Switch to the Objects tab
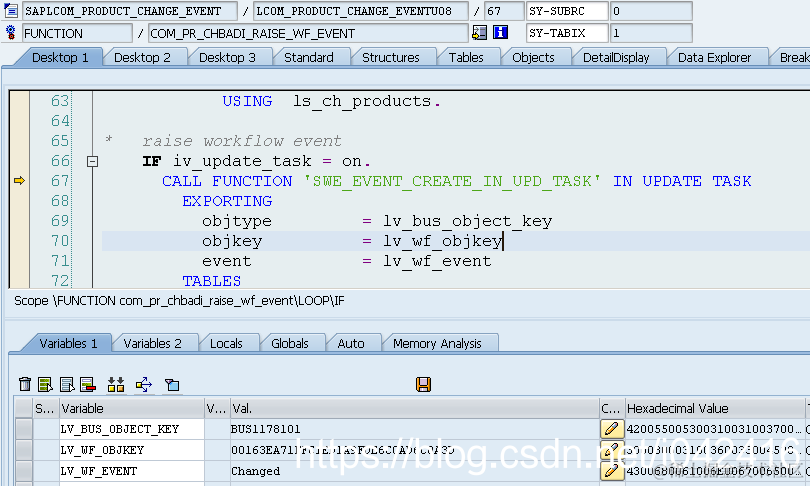Screen dimensions: 810x486 point(533,57)
